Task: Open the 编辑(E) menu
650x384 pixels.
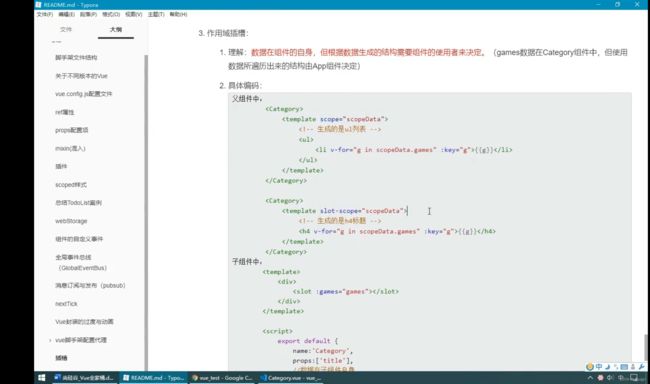Action: coord(66,14)
